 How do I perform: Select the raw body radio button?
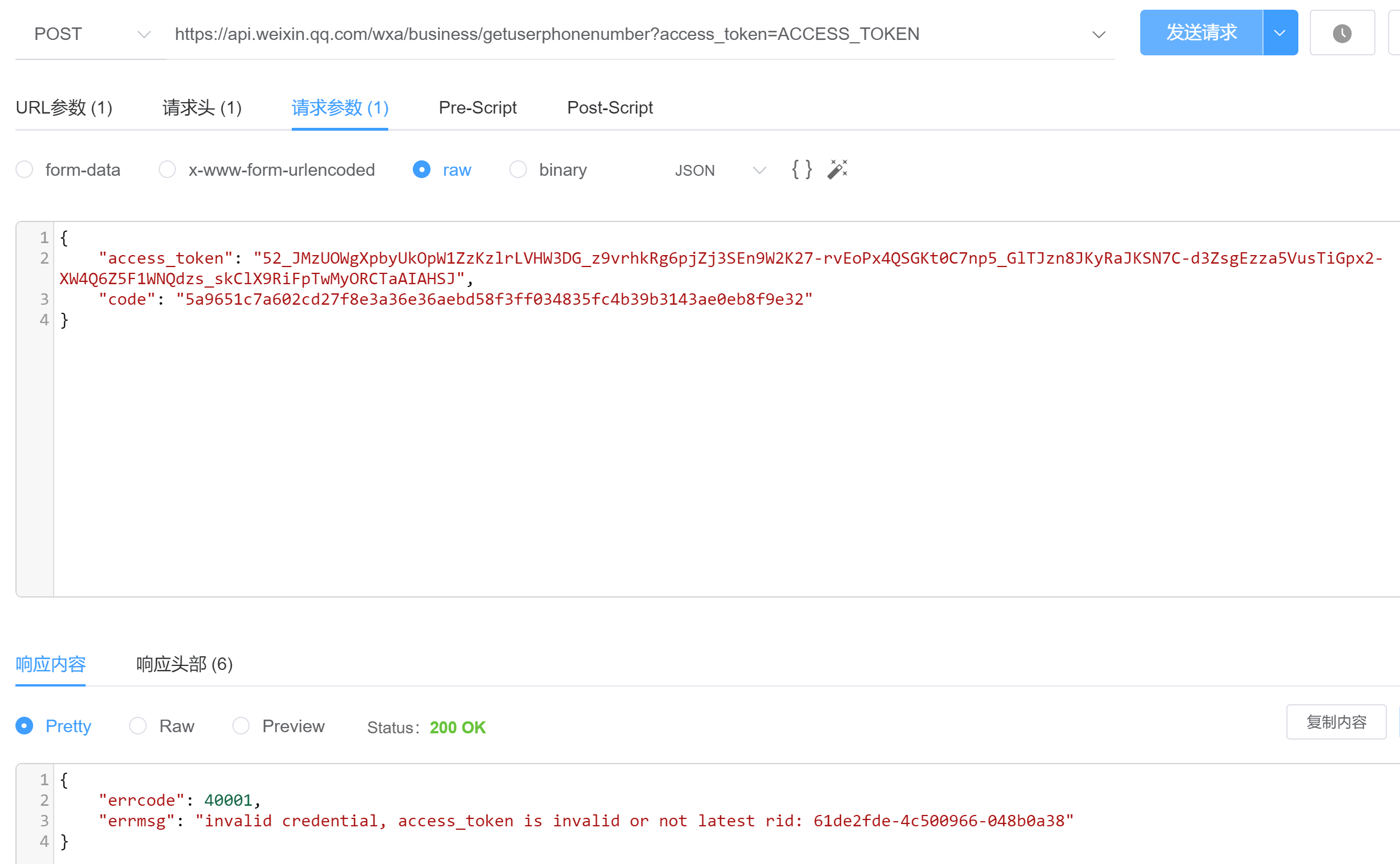[421, 169]
